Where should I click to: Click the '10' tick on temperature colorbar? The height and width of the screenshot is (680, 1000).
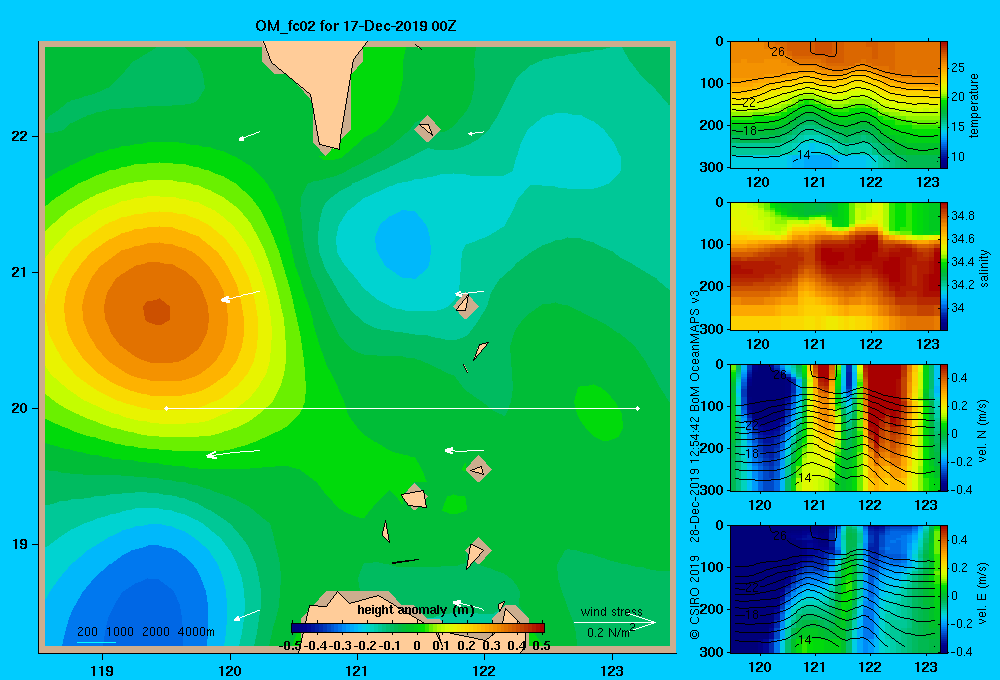point(957,156)
